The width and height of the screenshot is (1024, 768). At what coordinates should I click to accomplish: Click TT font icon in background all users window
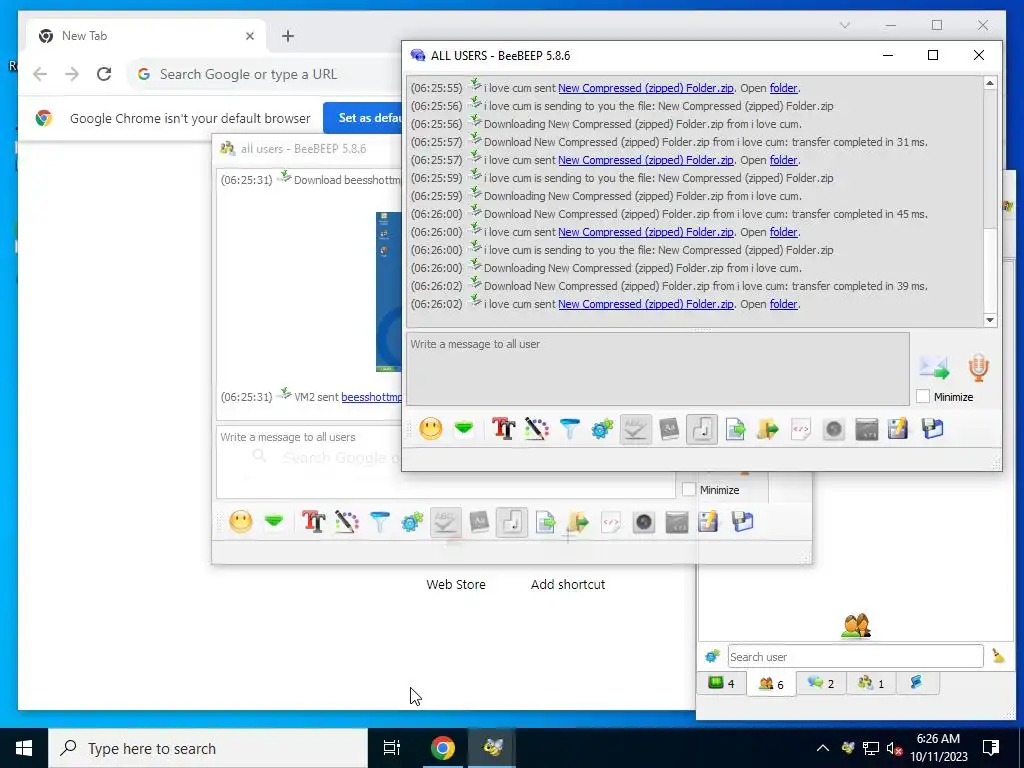[313, 522]
